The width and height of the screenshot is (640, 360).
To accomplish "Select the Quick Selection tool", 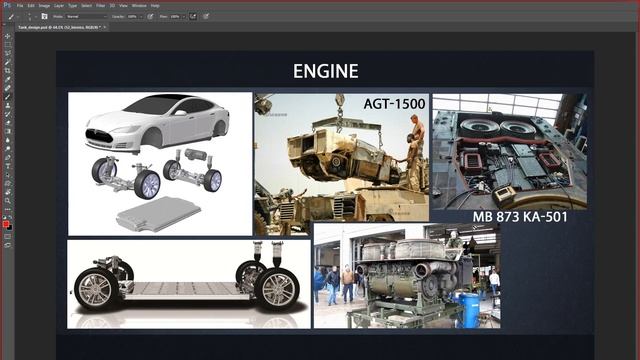I will 7,62.
